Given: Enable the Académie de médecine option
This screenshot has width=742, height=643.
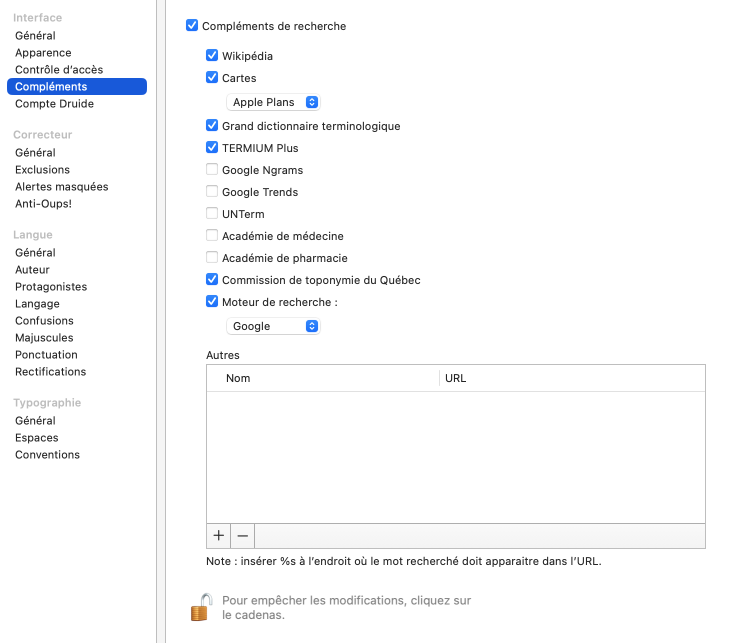Looking at the screenshot, I should 212,236.
